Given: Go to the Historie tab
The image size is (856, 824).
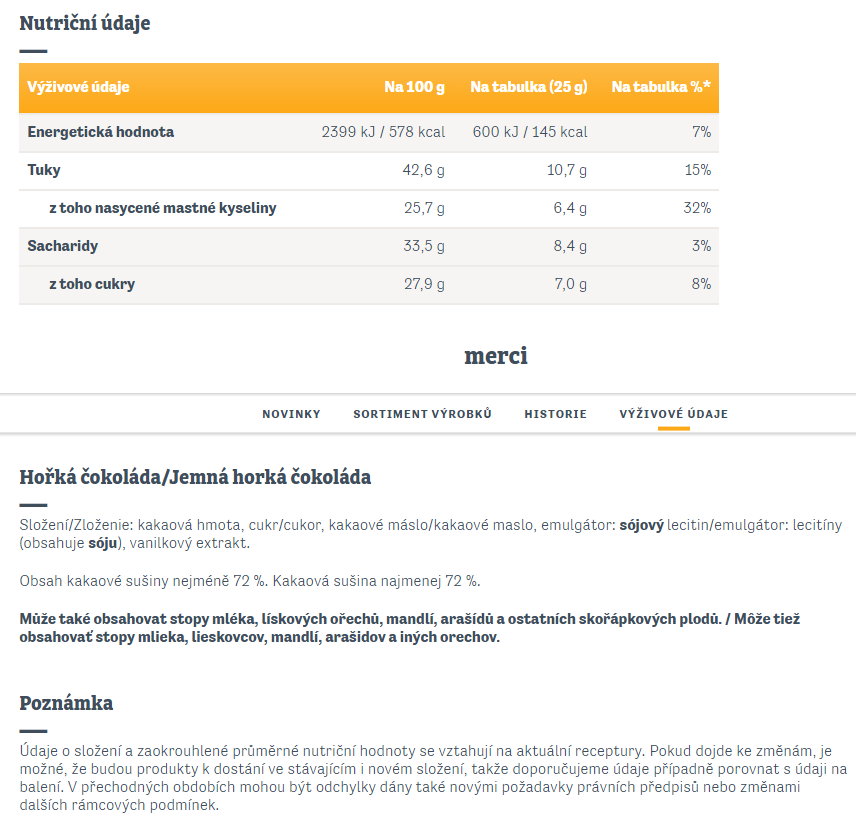Looking at the screenshot, I should (555, 414).
